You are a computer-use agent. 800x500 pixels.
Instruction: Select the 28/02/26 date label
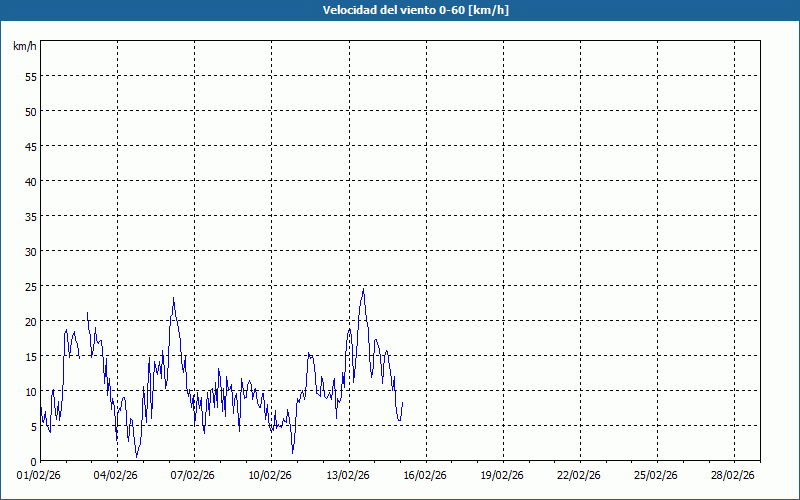[734, 476]
